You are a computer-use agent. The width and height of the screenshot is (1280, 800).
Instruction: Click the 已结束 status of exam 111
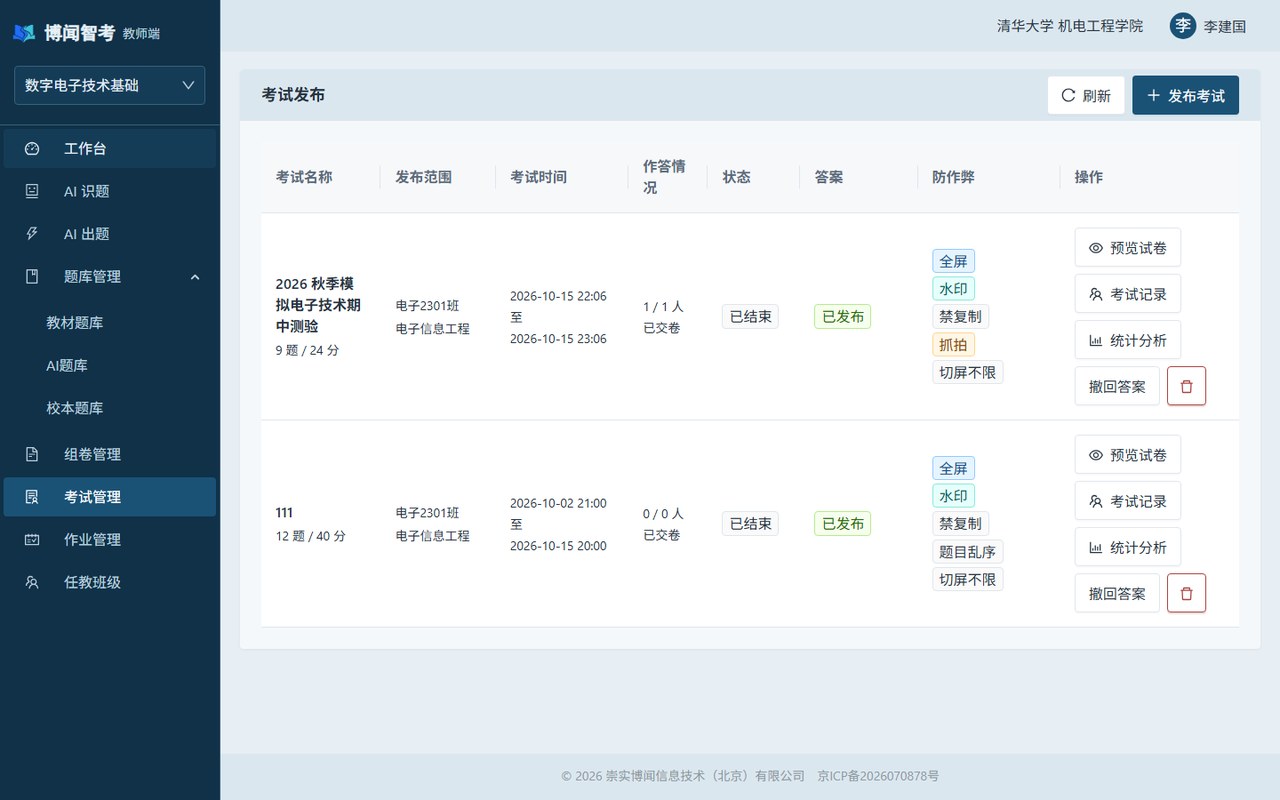coord(750,524)
